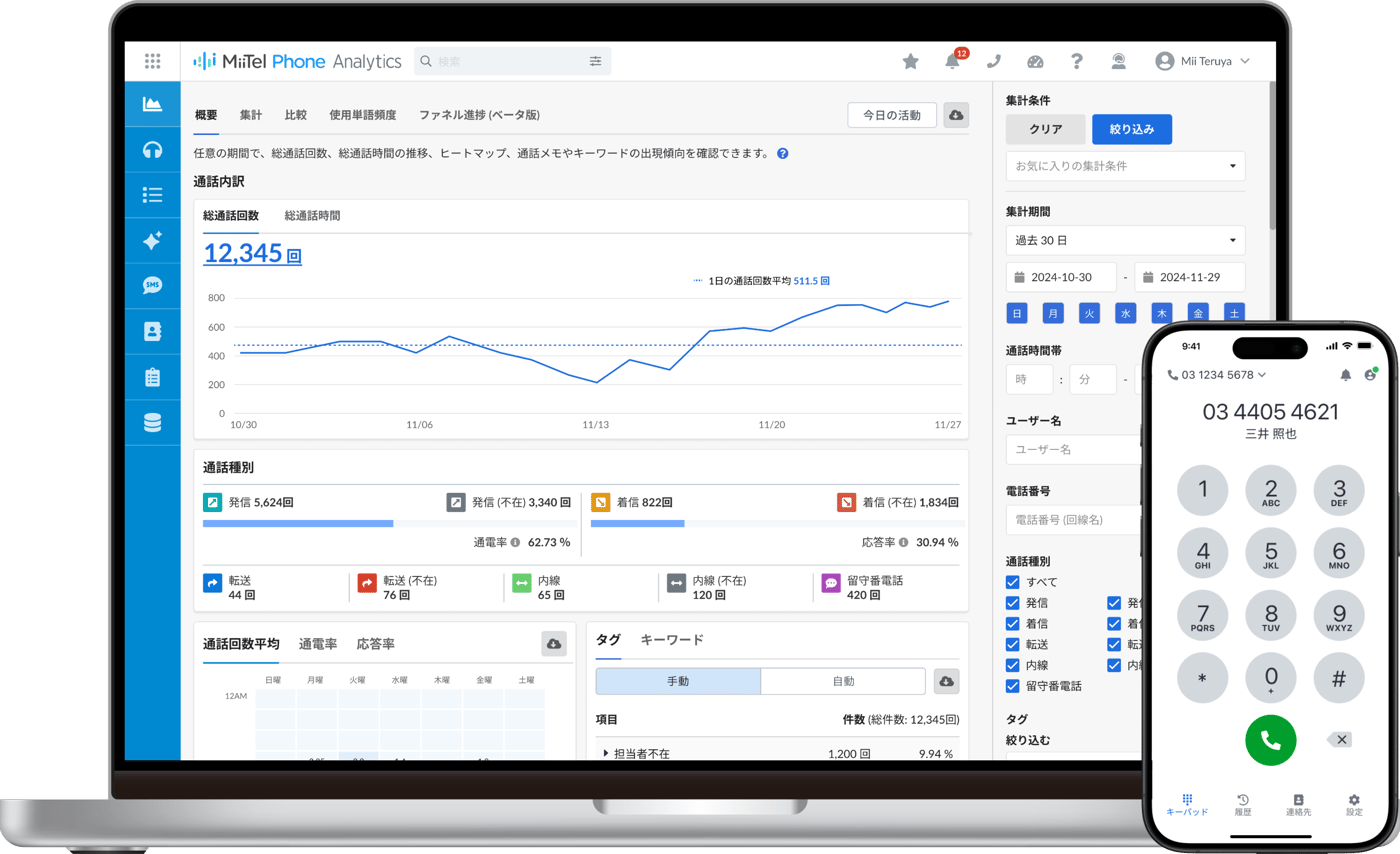Image resolution: width=1400 pixels, height=854 pixels.
Task: Open the database icon in left sidebar
Action: pyautogui.click(x=152, y=423)
